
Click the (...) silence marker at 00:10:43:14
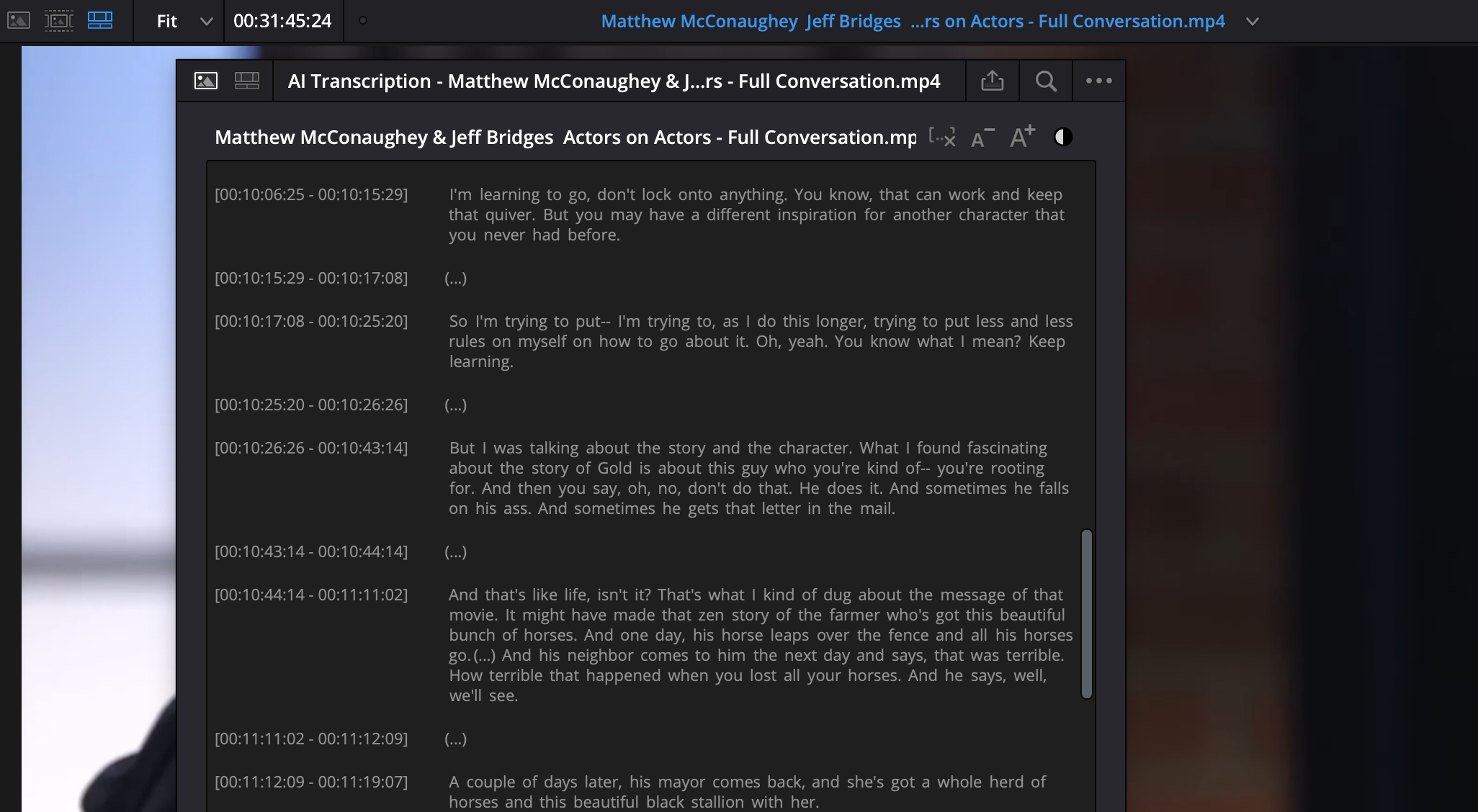456,551
